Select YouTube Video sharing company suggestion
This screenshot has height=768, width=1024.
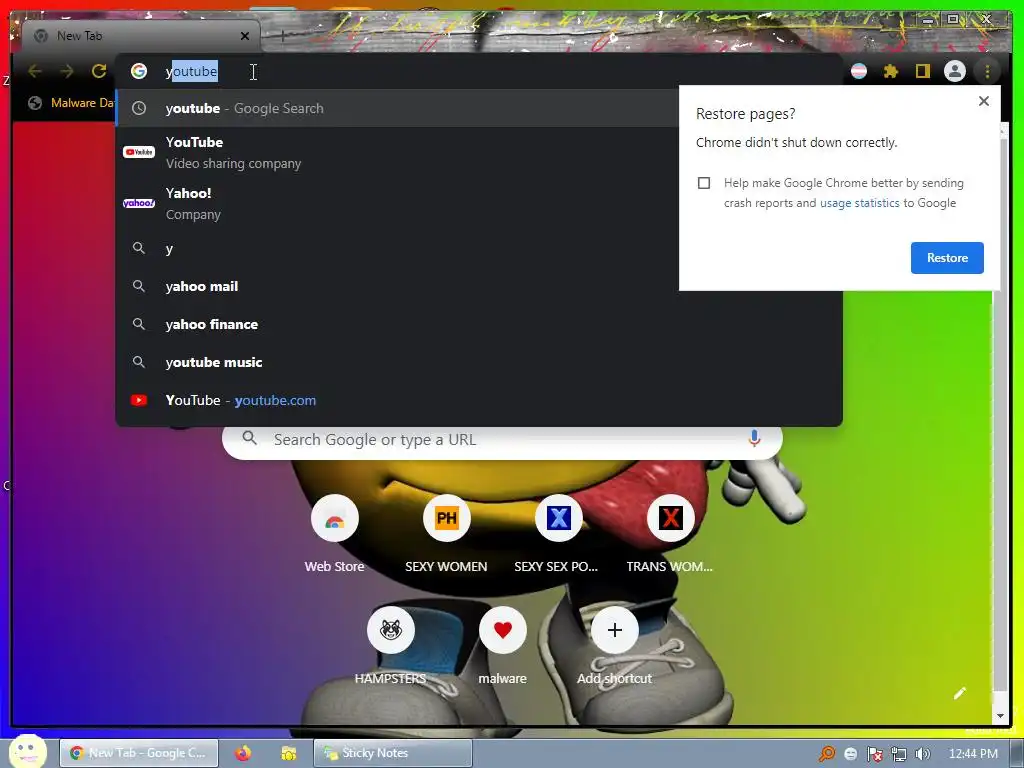397,152
